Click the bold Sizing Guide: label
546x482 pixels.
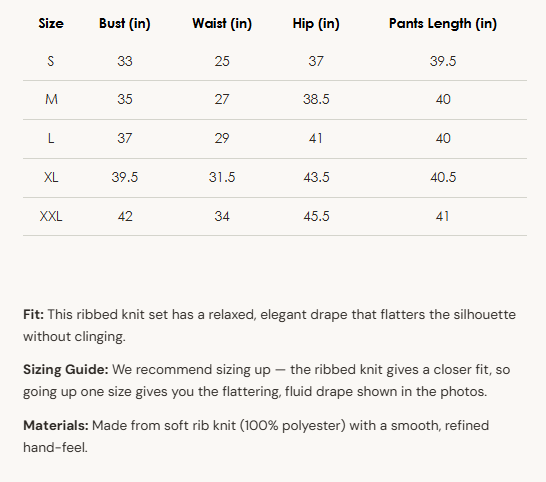click(66, 370)
